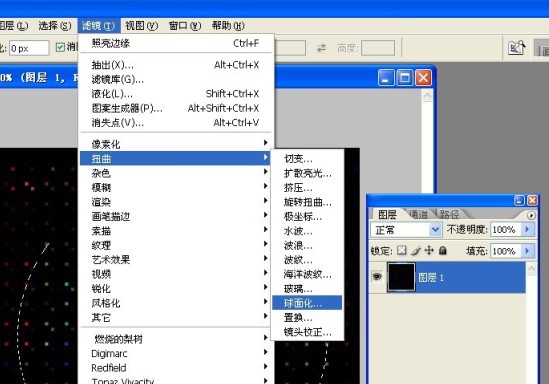Screen dimensions: 549x384
Task: Expand the 模糊 blur submenu
Action: point(175,187)
